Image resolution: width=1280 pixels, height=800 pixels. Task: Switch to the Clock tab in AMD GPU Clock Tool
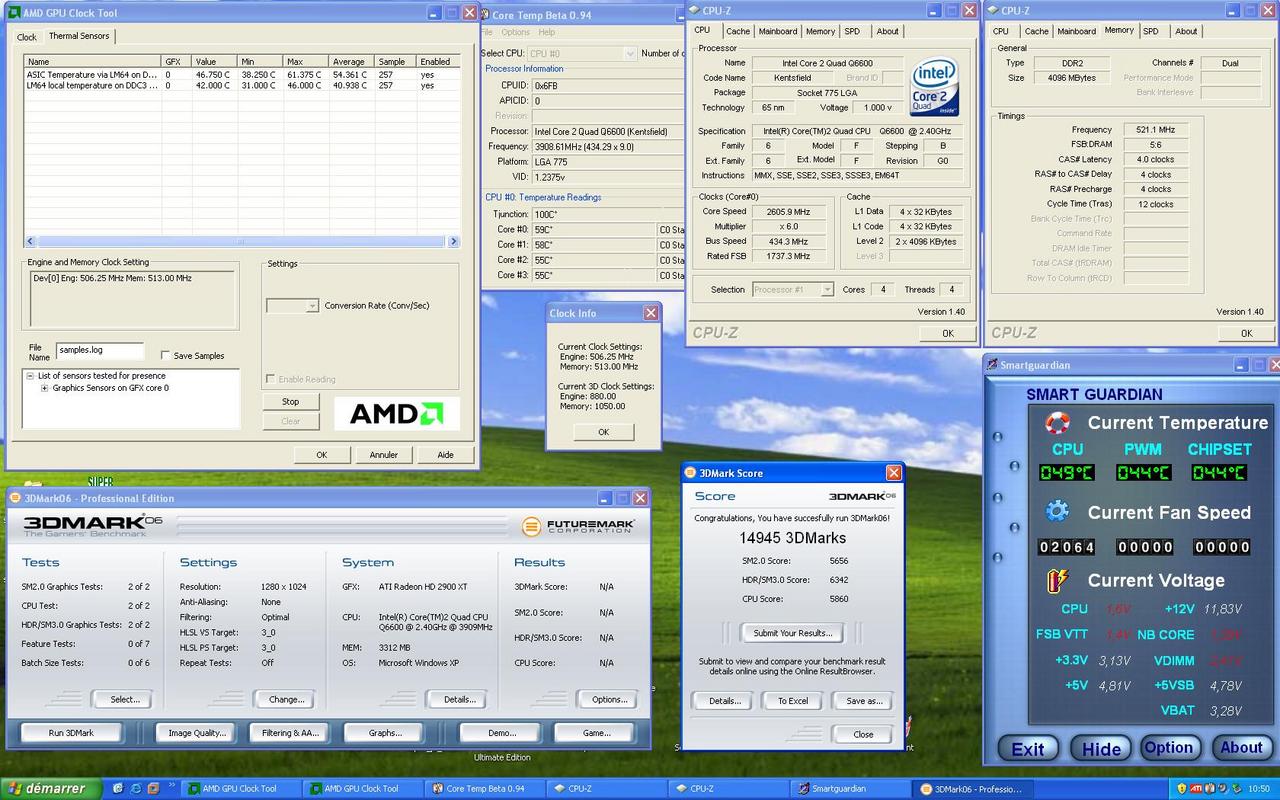(x=27, y=37)
